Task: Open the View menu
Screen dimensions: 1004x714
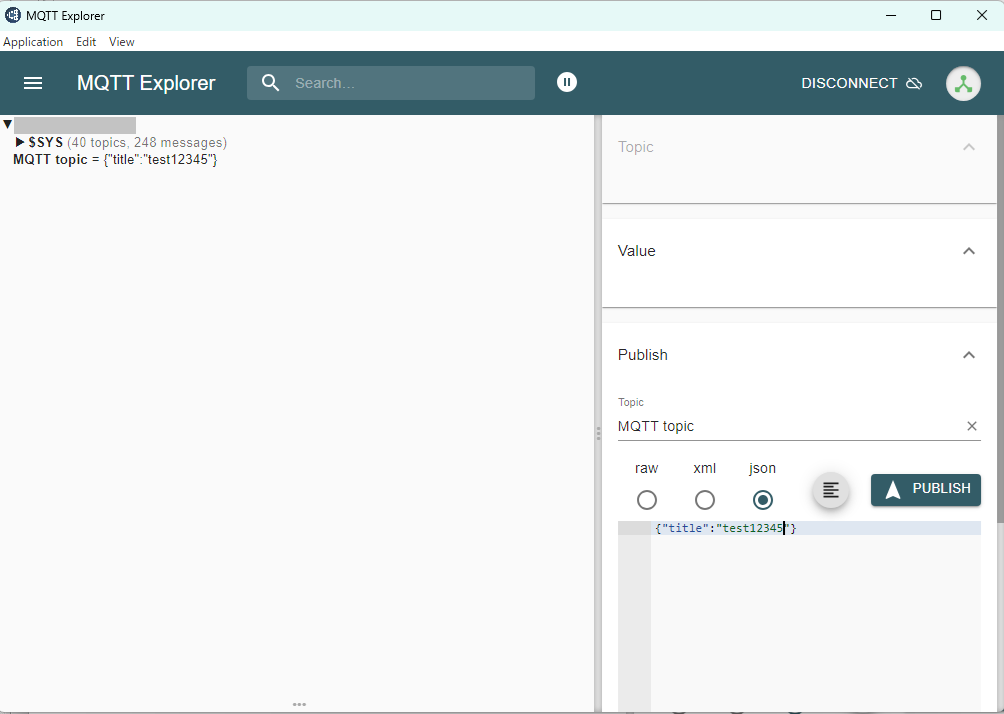Action: 121,42
